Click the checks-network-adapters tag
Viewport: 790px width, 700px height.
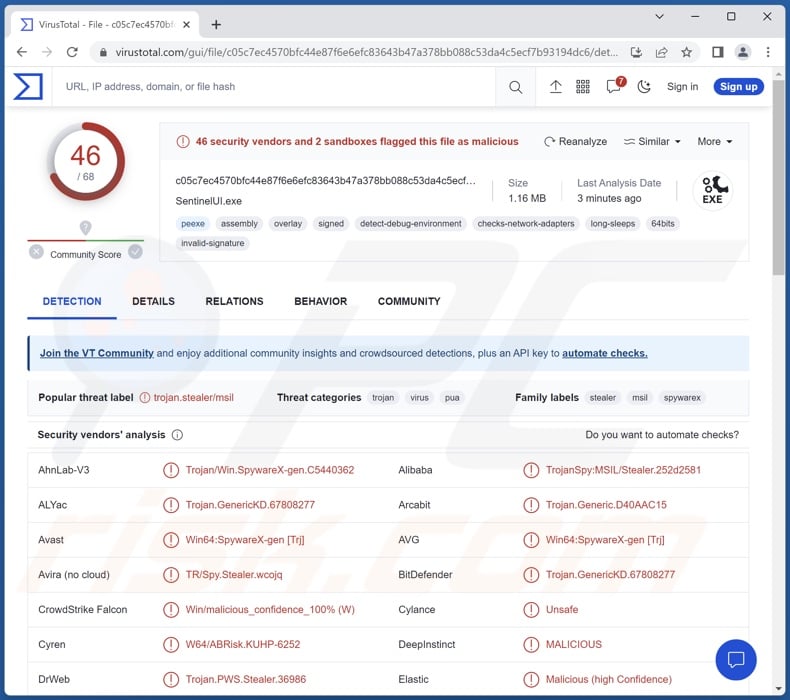(525, 224)
